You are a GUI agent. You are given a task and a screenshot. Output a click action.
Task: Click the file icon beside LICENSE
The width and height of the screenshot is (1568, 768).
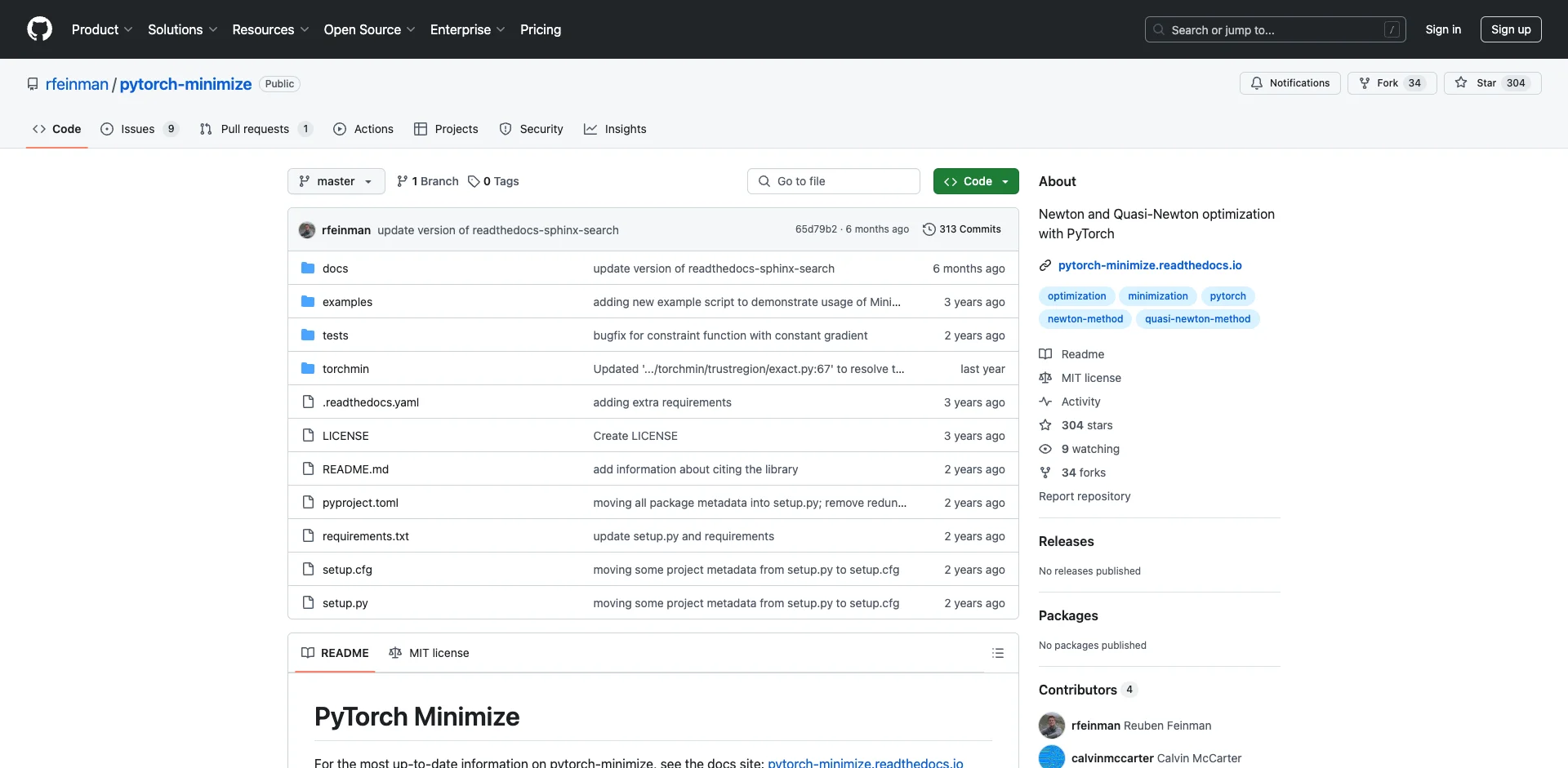coord(308,435)
